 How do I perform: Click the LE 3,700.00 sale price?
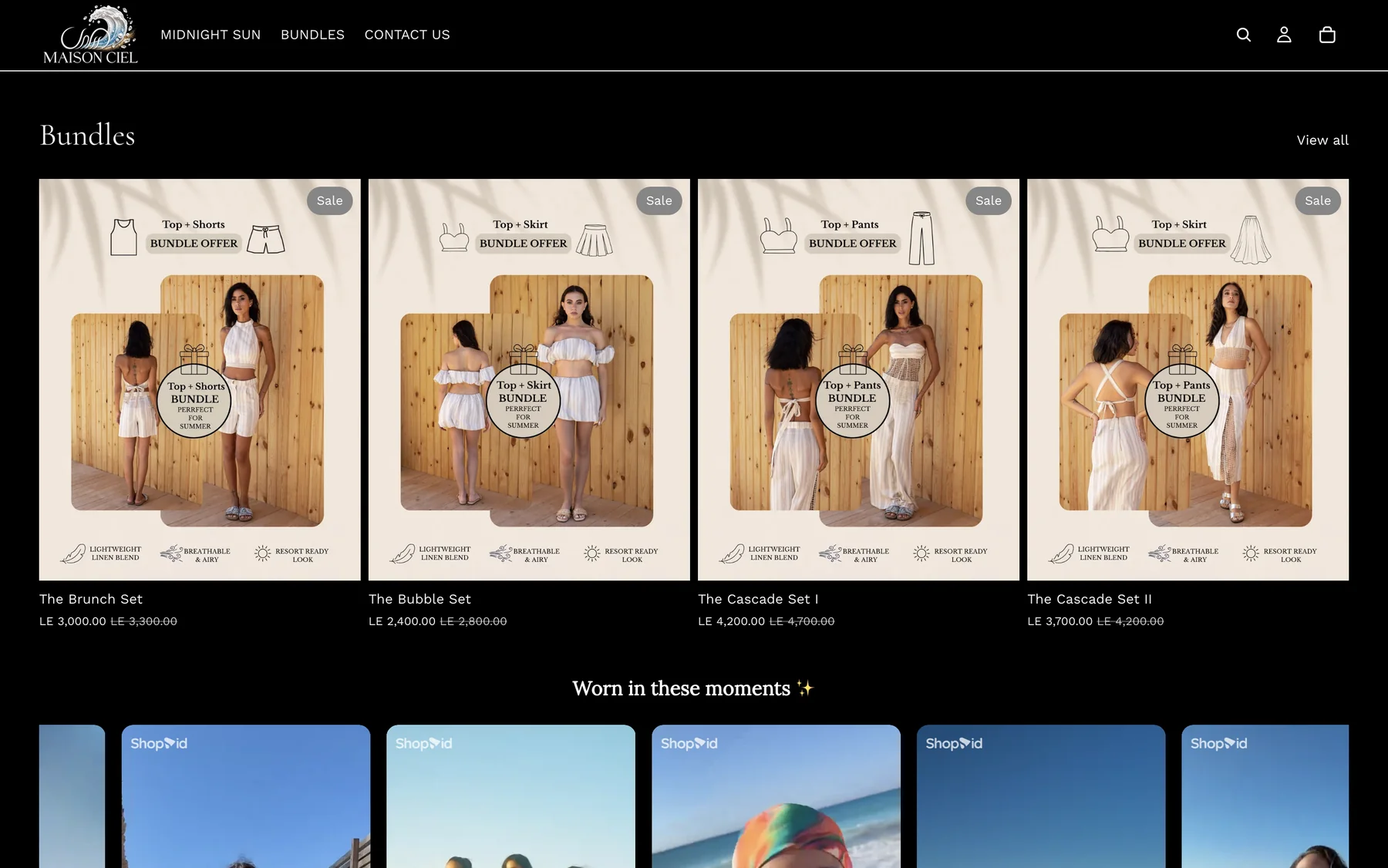pyautogui.click(x=1060, y=621)
